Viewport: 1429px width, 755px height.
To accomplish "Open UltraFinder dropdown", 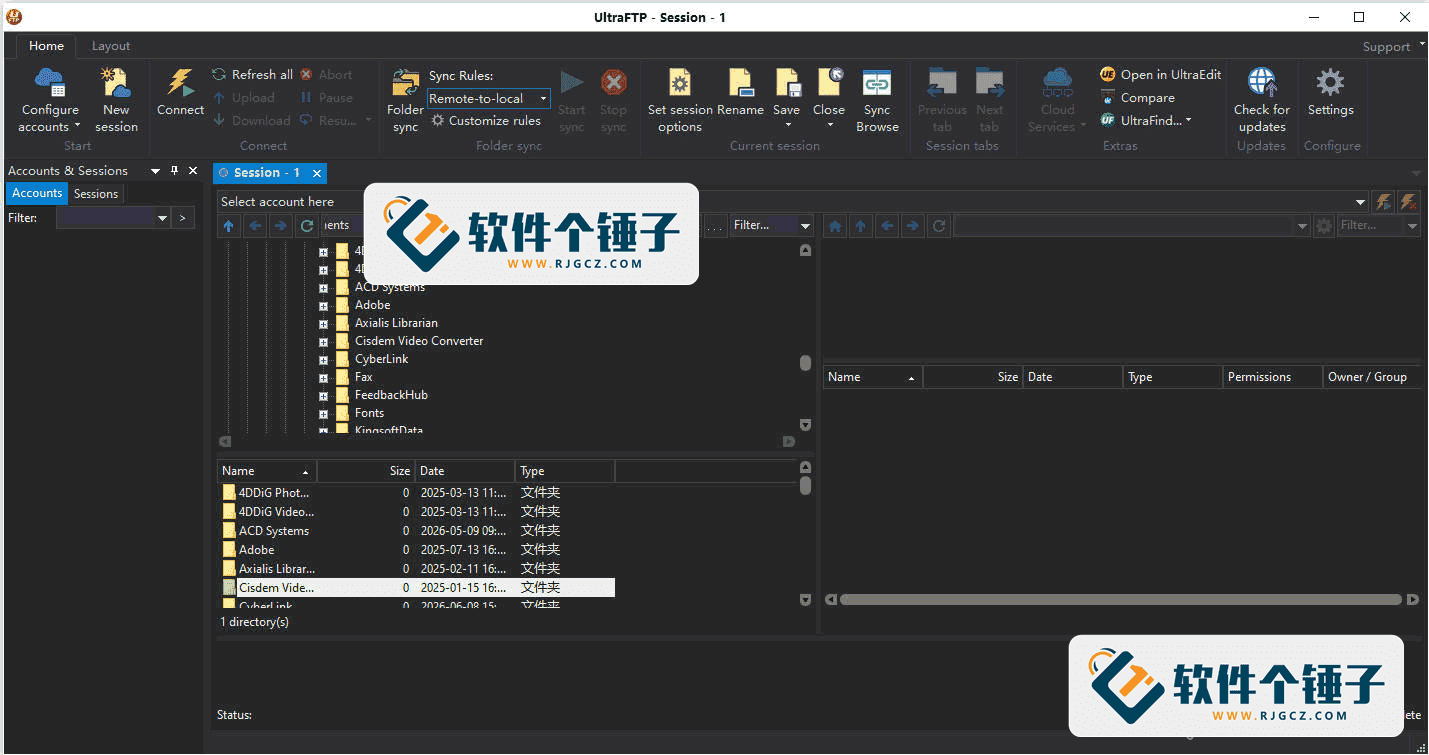I will (x=1146, y=120).
